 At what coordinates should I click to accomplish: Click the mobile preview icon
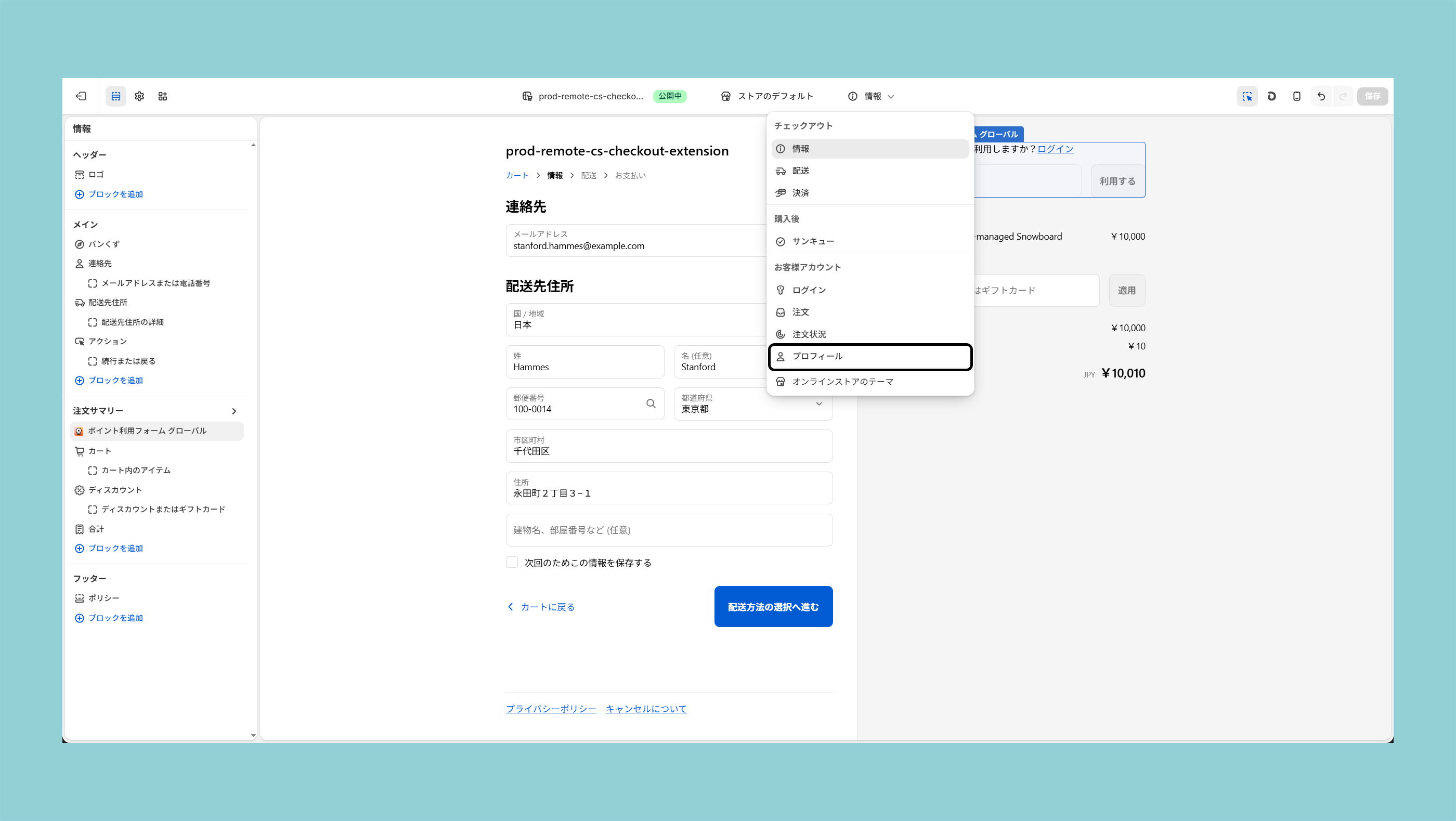[1296, 96]
